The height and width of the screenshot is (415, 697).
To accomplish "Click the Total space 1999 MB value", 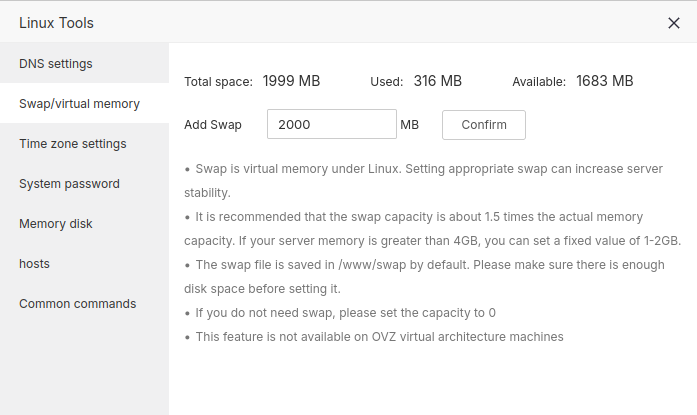I will 291,81.
